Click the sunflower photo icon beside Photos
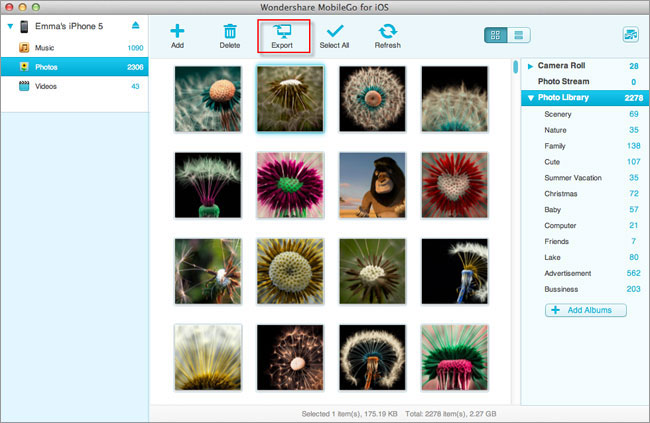Image resolution: width=650 pixels, height=423 pixels. pos(24,67)
